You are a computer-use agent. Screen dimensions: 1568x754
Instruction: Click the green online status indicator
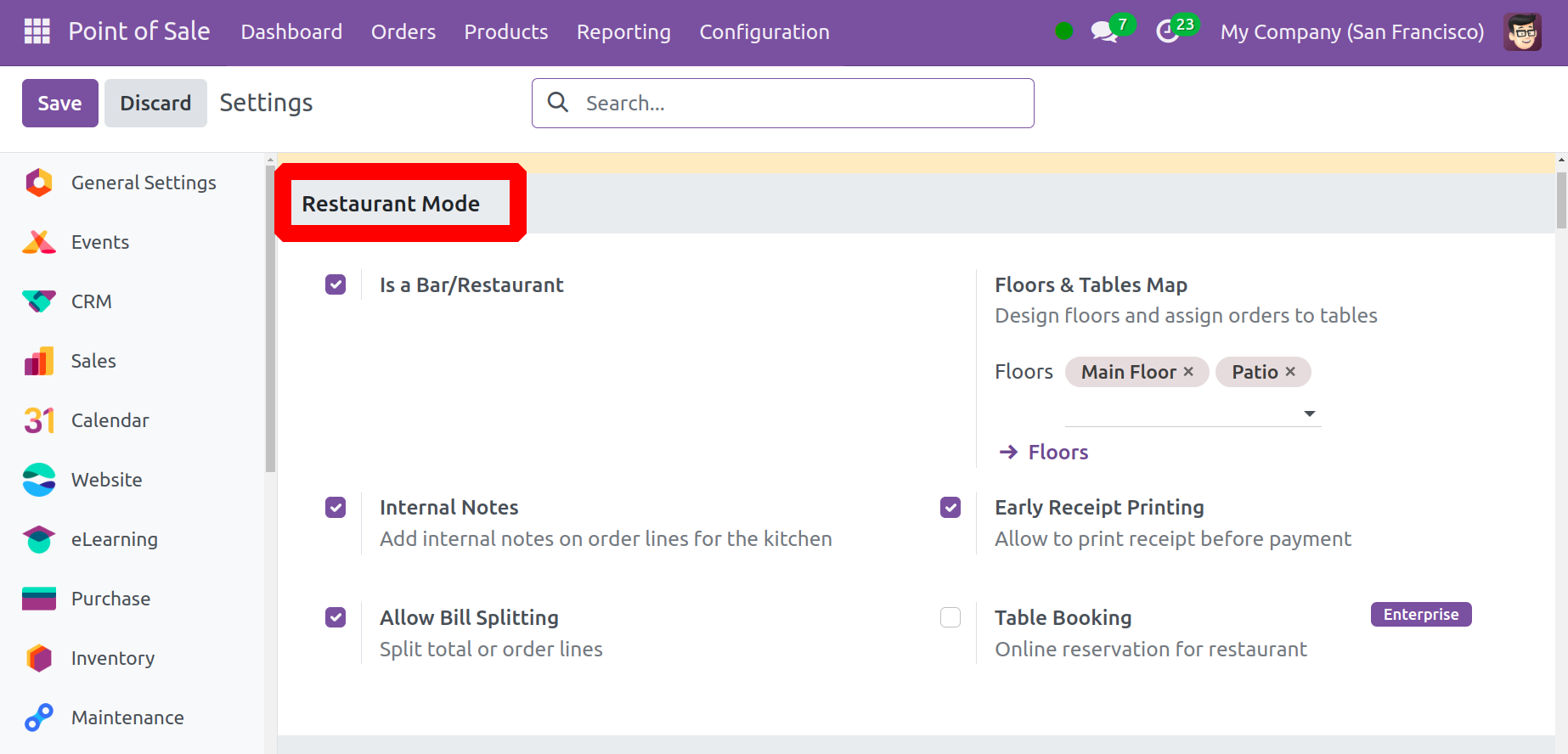click(1063, 31)
